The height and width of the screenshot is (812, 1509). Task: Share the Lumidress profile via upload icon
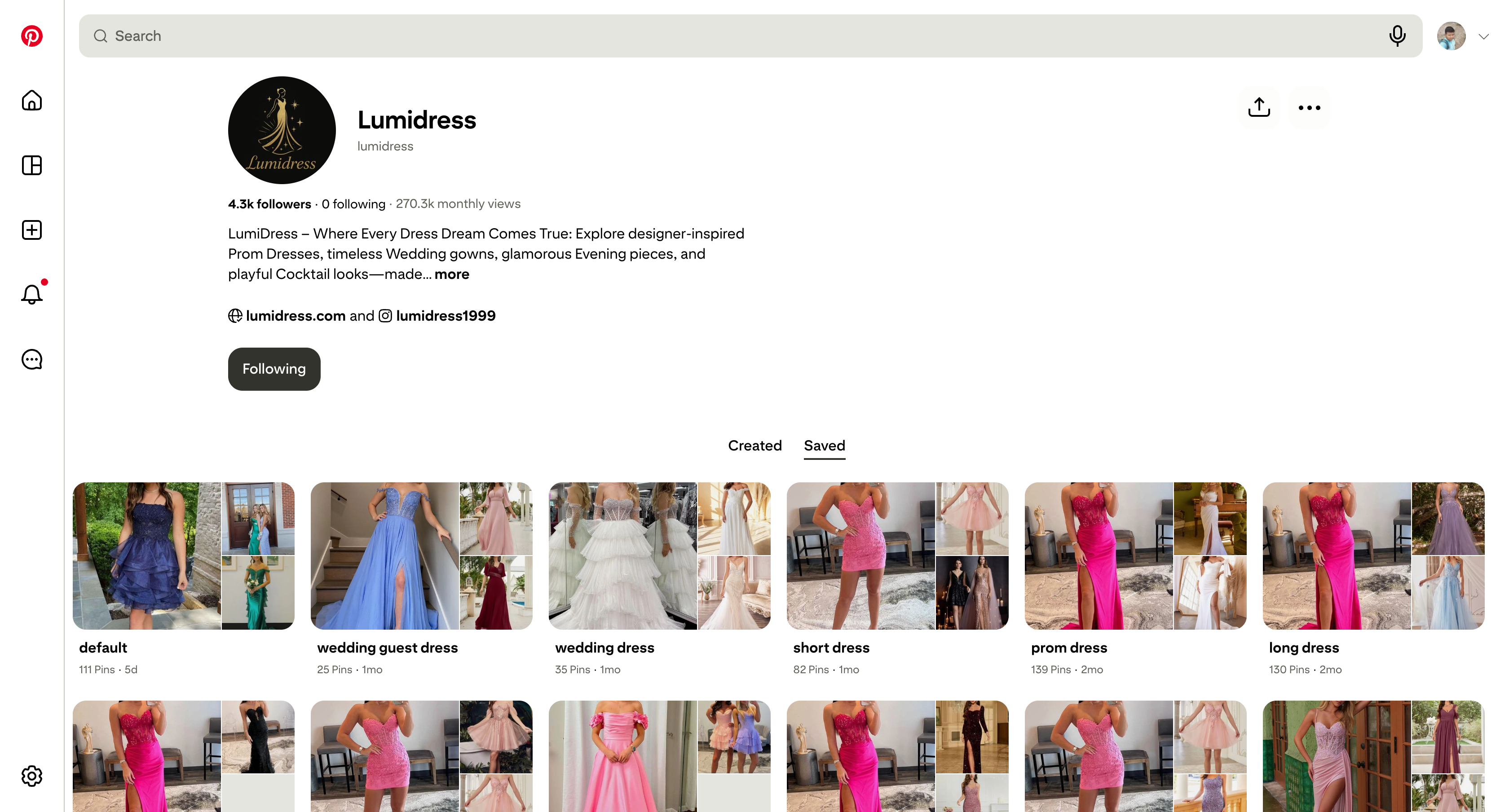[x=1259, y=107]
